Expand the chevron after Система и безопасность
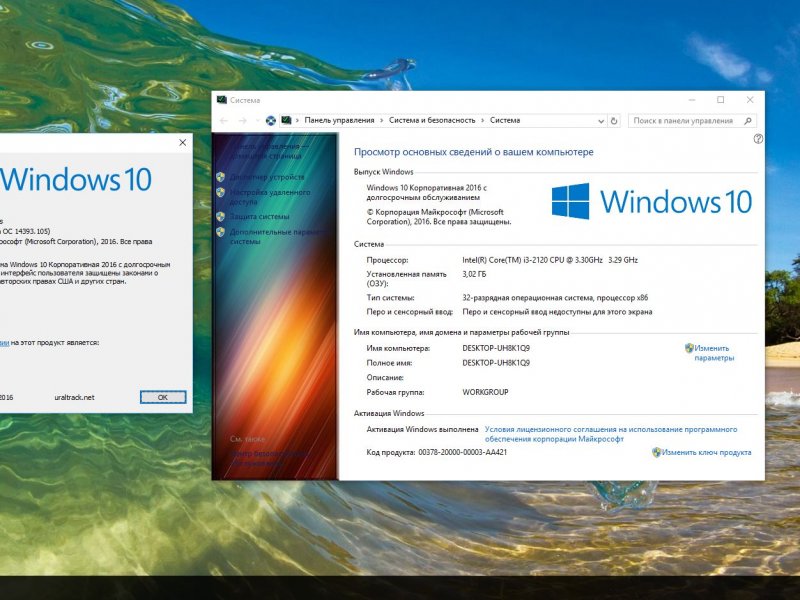This screenshot has height=600, width=800. pyautogui.click(x=483, y=121)
